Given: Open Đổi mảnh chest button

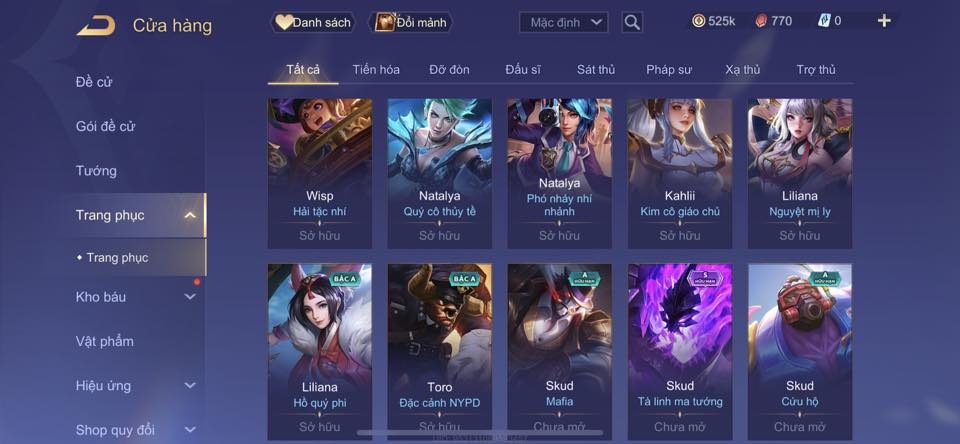Looking at the screenshot, I should click(x=410, y=23).
